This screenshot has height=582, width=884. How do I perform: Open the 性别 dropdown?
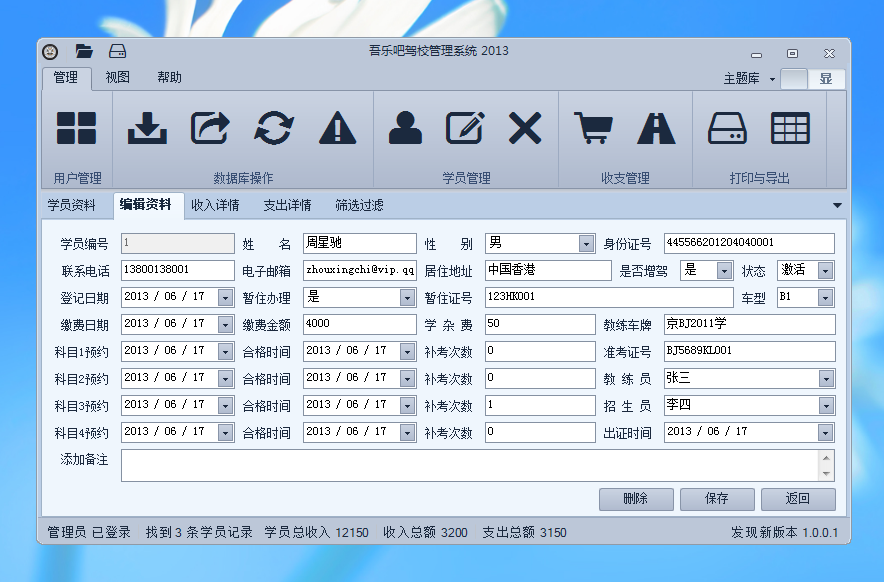coord(586,244)
